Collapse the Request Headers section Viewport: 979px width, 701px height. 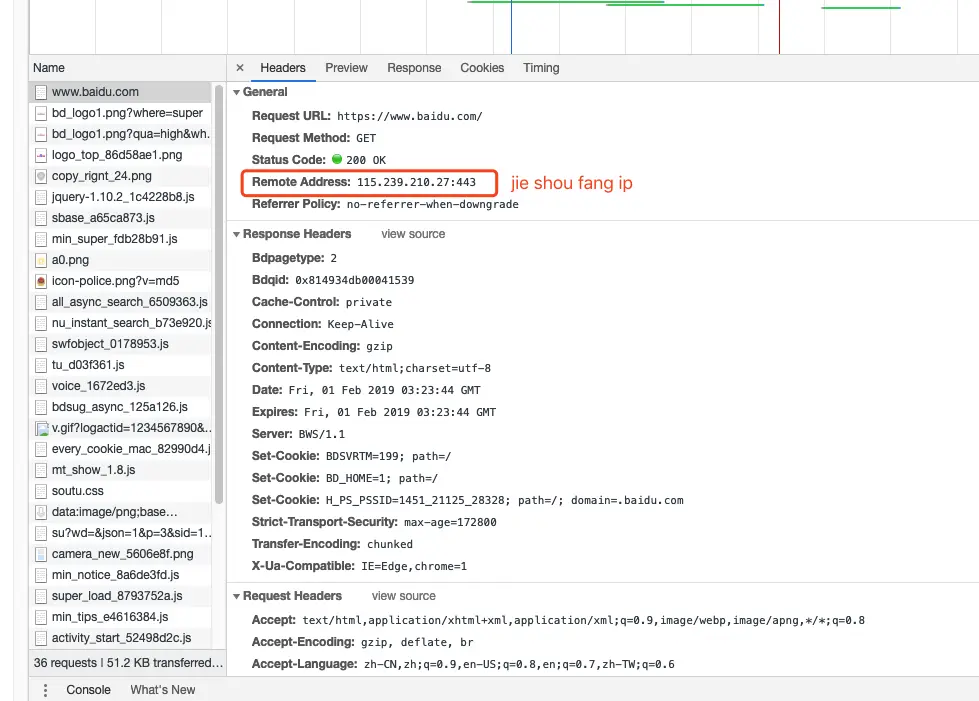pyautogui.click(x=237, y=596)
